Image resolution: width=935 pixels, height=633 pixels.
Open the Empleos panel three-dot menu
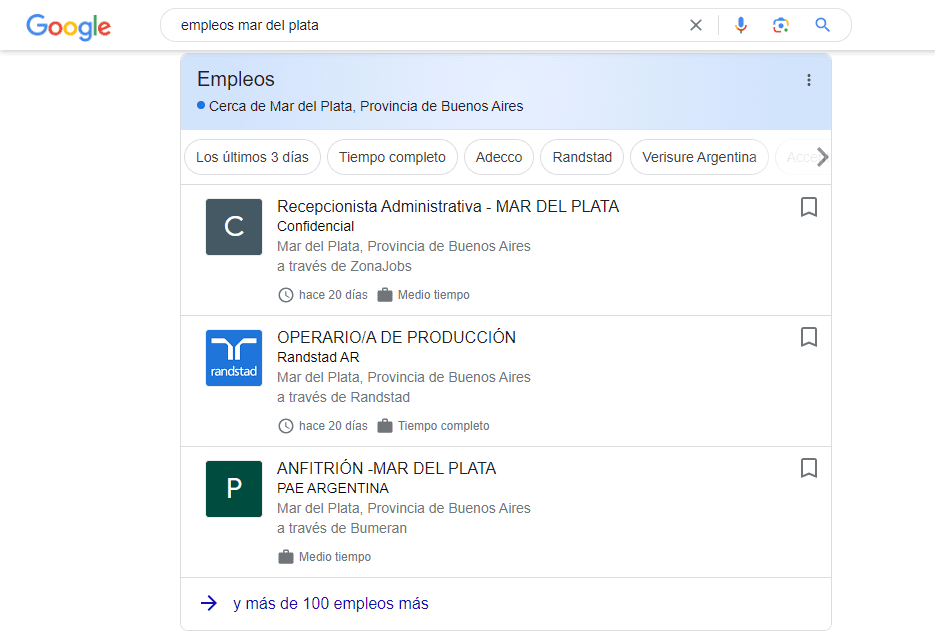[809, 80]
